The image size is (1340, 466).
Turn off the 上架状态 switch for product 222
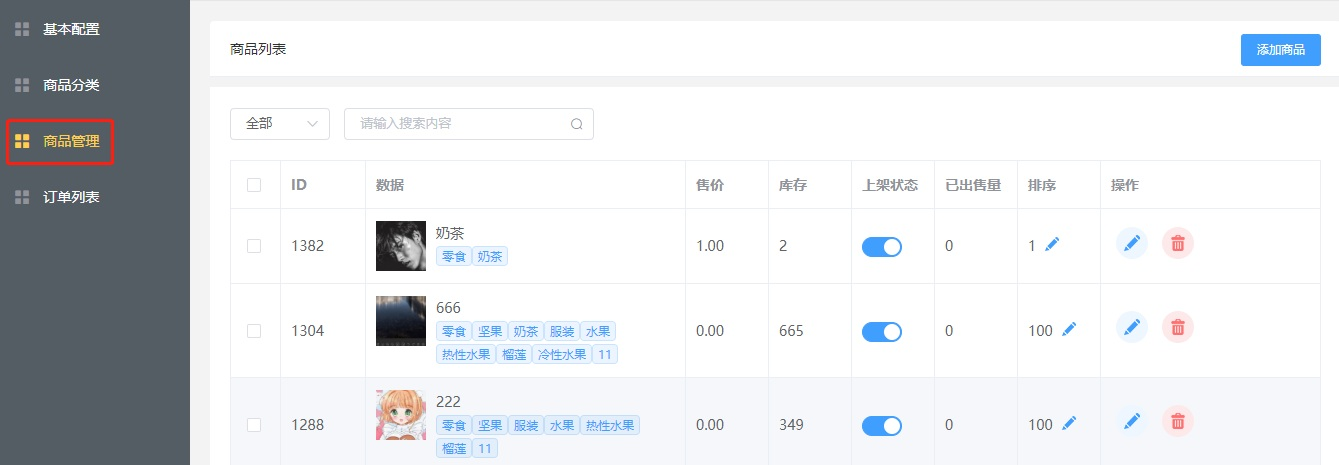click(882, 426)
